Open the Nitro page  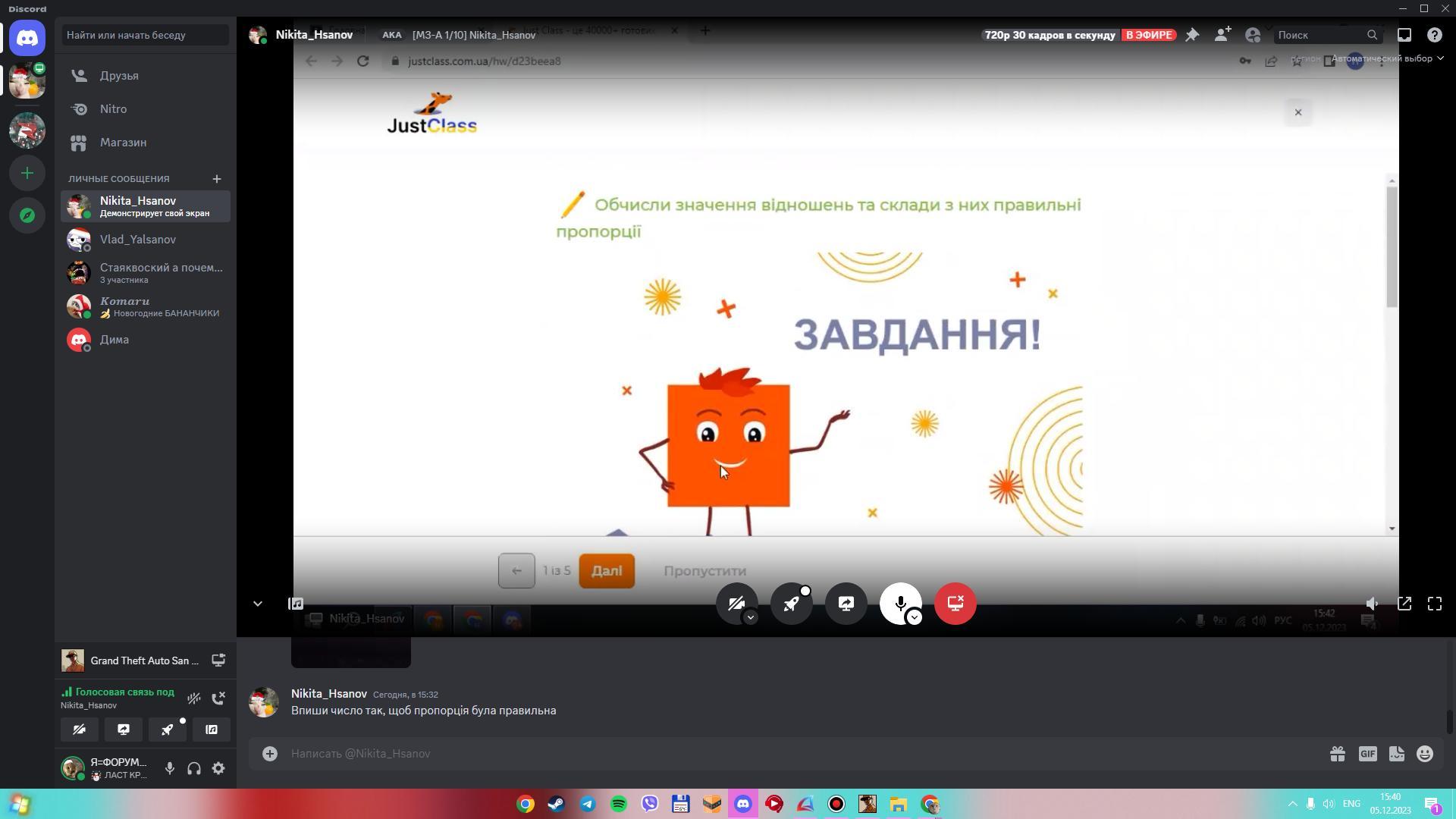pos(113,109)
